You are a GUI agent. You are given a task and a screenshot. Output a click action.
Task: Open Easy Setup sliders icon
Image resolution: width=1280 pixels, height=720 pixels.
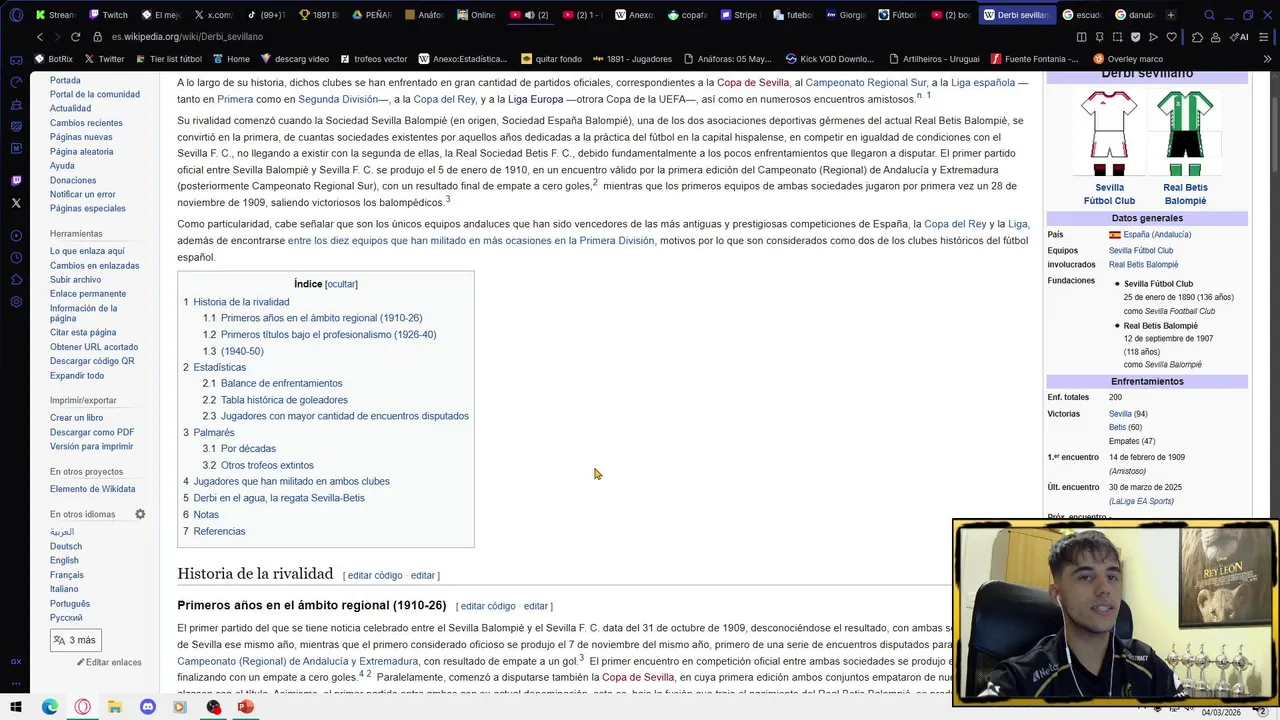[x=1263, y=37]
